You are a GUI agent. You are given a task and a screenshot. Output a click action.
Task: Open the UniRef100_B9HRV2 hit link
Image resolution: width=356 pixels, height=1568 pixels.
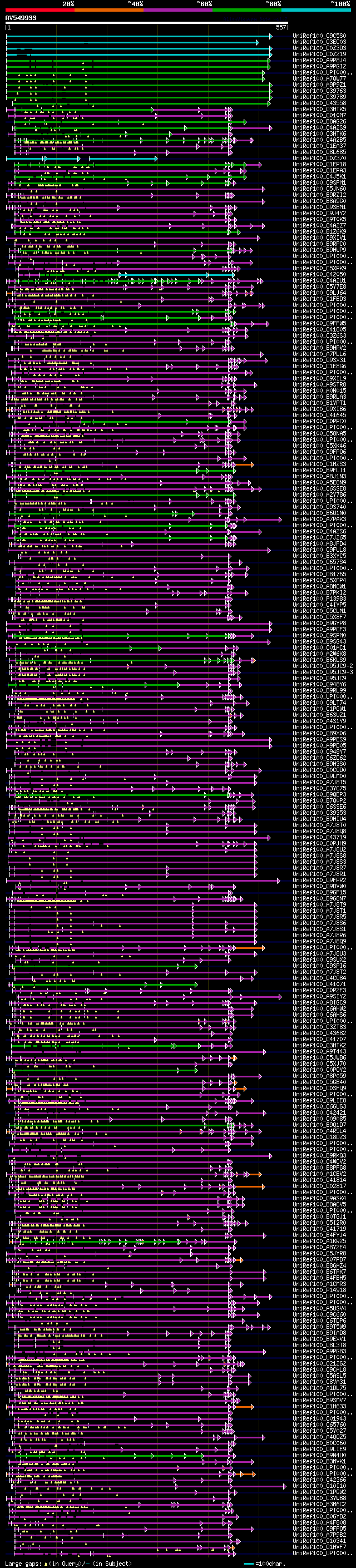coord(319,348)
